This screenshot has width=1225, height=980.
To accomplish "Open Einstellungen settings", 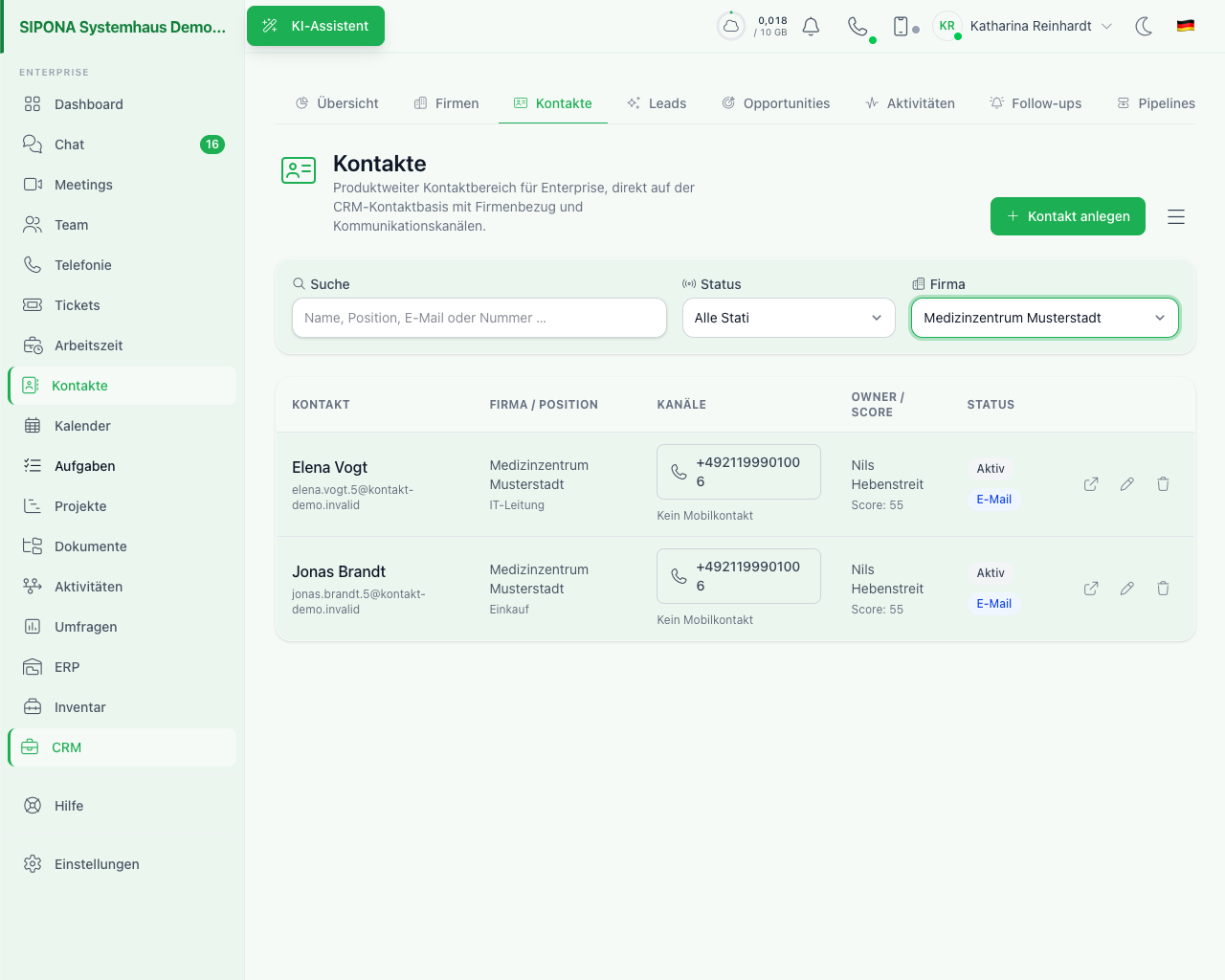I will coord(122,864).
